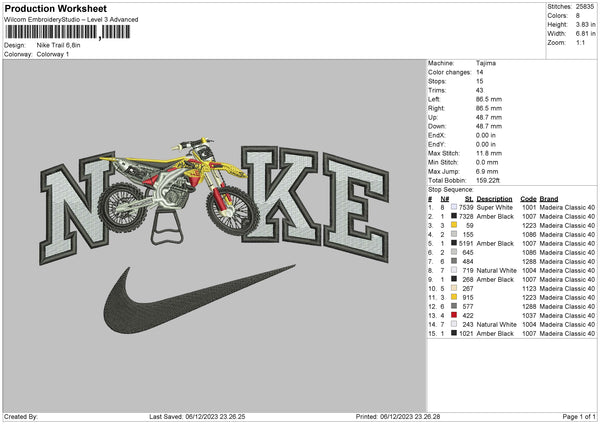The height and width of the screenshot is (424, 600).
Task: Select the design name Nike Trail 6,8in
Action: (59, 45)
